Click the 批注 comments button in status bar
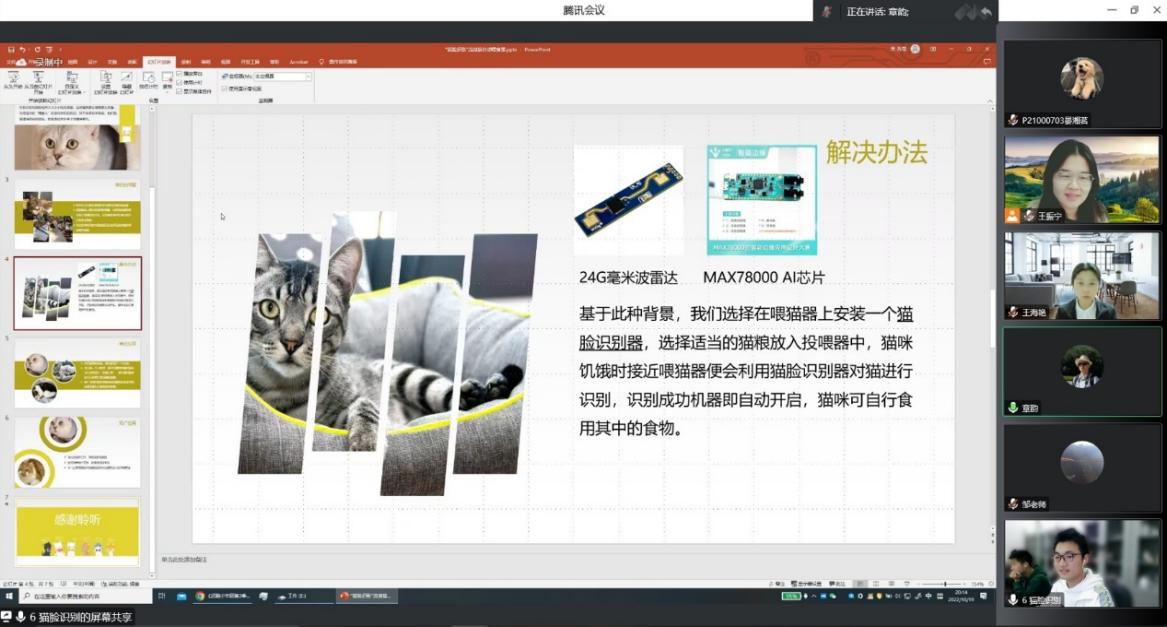The height and width of the screenshot is (627, 1167). coord(838,584)
